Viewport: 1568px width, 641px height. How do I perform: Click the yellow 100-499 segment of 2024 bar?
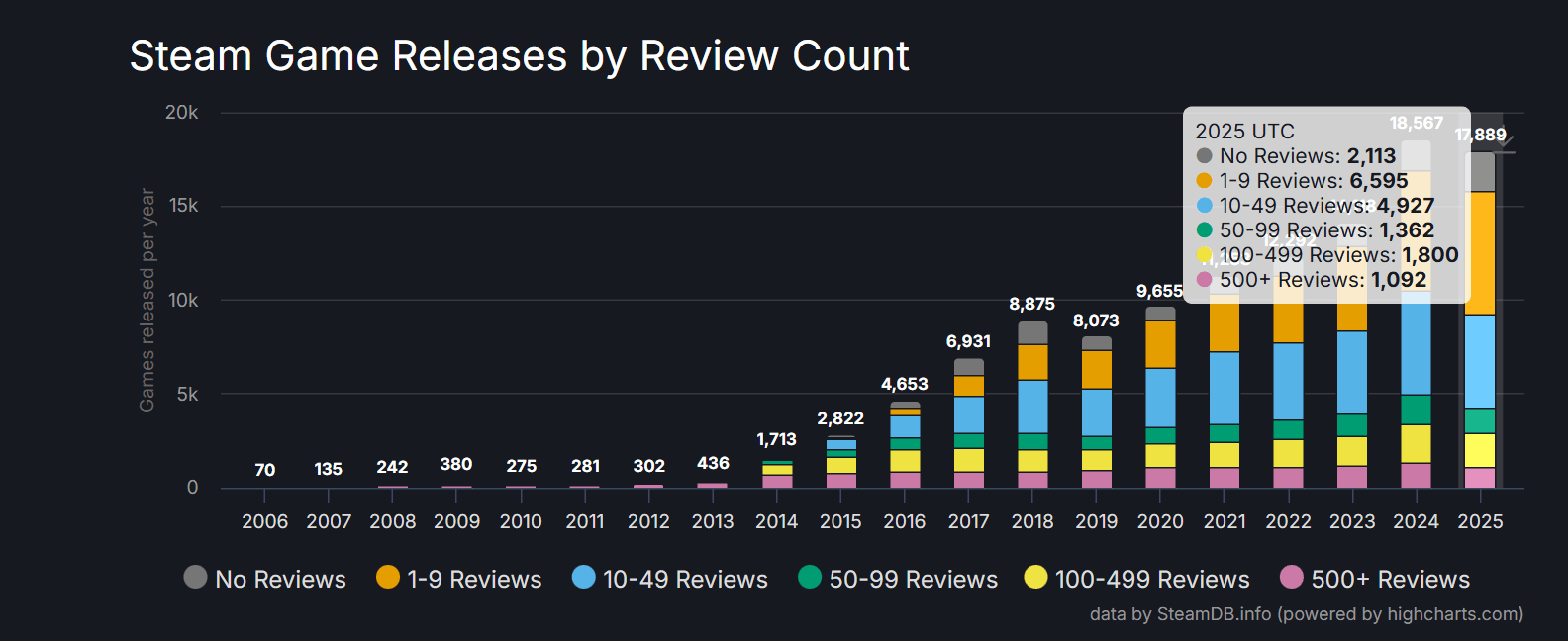click(1416, 443)
